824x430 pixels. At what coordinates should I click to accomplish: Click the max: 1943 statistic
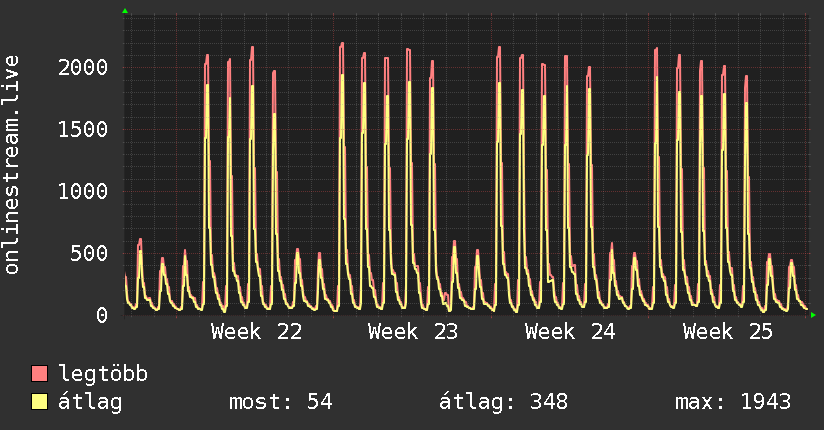[733, 402]
